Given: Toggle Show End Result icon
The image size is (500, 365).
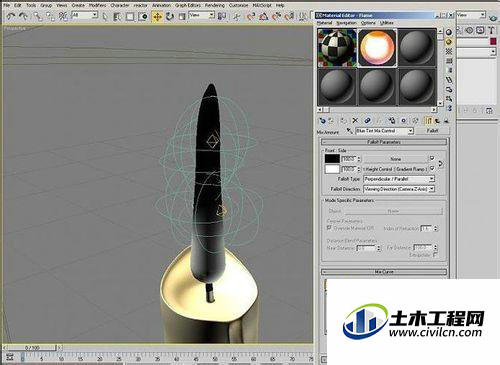Looking at the screenshot, I should (x=428, y=121).
